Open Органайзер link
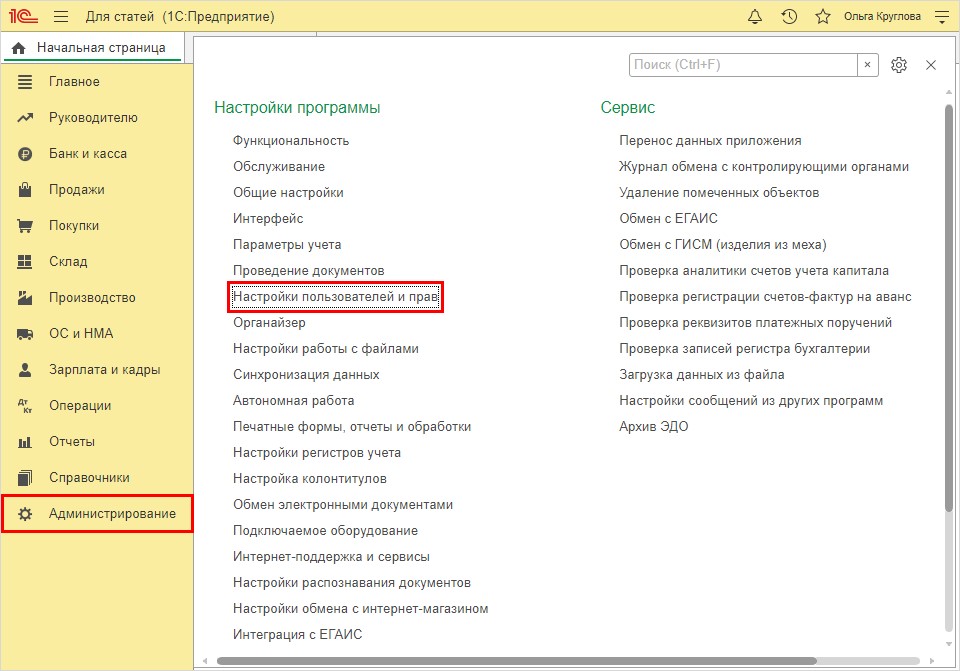The height and width of the screenshot is (671, 960). coord(269,323)
